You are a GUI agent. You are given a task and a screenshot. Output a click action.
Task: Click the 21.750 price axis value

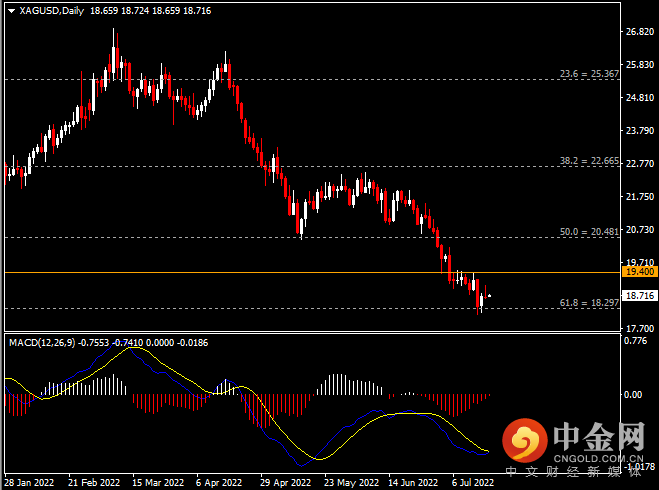point(640,197)
